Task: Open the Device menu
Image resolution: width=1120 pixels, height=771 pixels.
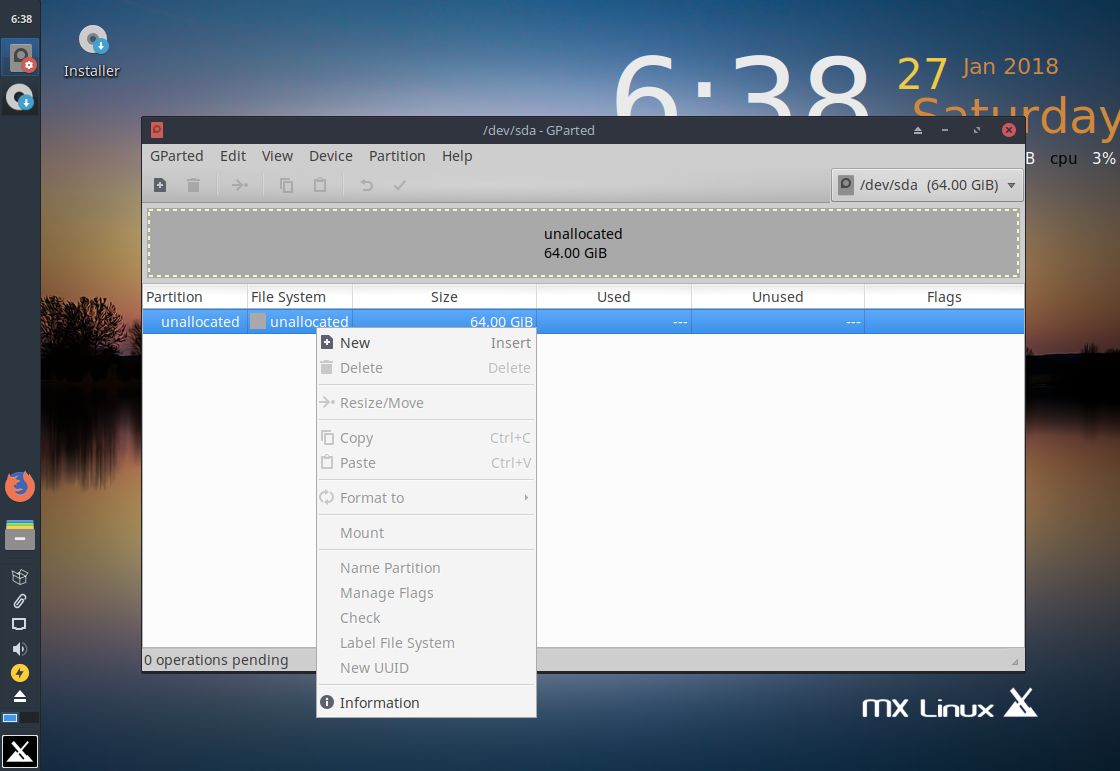Action: 331,156
